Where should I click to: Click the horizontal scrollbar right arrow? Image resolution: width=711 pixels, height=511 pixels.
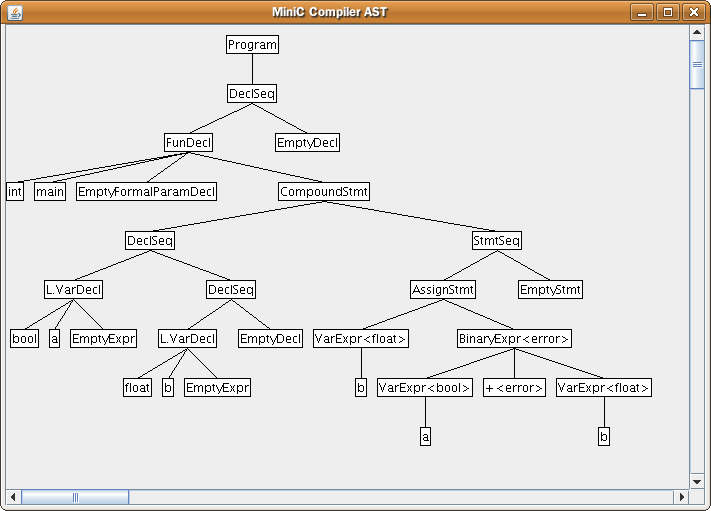tap(681, 497)
